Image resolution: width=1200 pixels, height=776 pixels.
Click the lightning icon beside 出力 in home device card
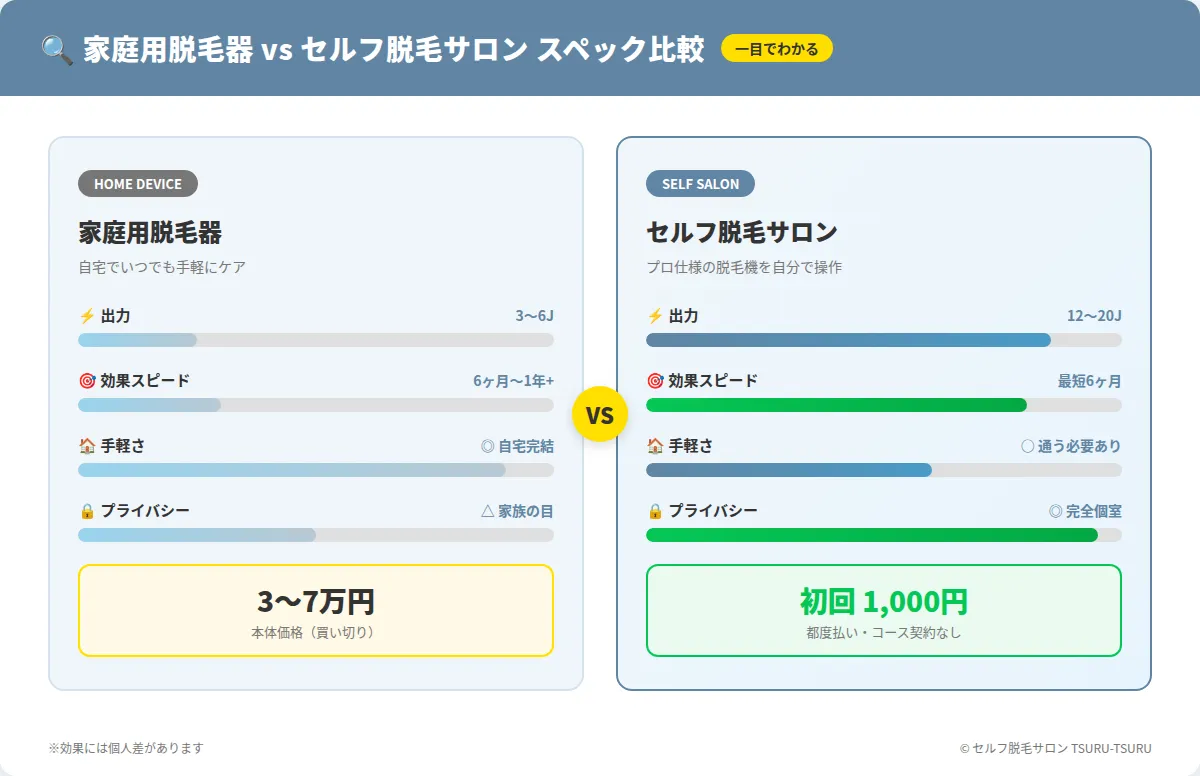87,316
